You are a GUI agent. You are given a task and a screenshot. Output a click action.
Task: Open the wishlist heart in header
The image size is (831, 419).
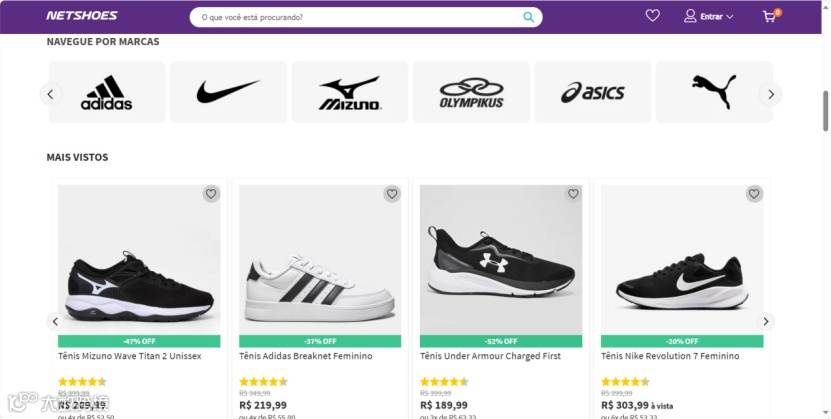click(653, 16)
